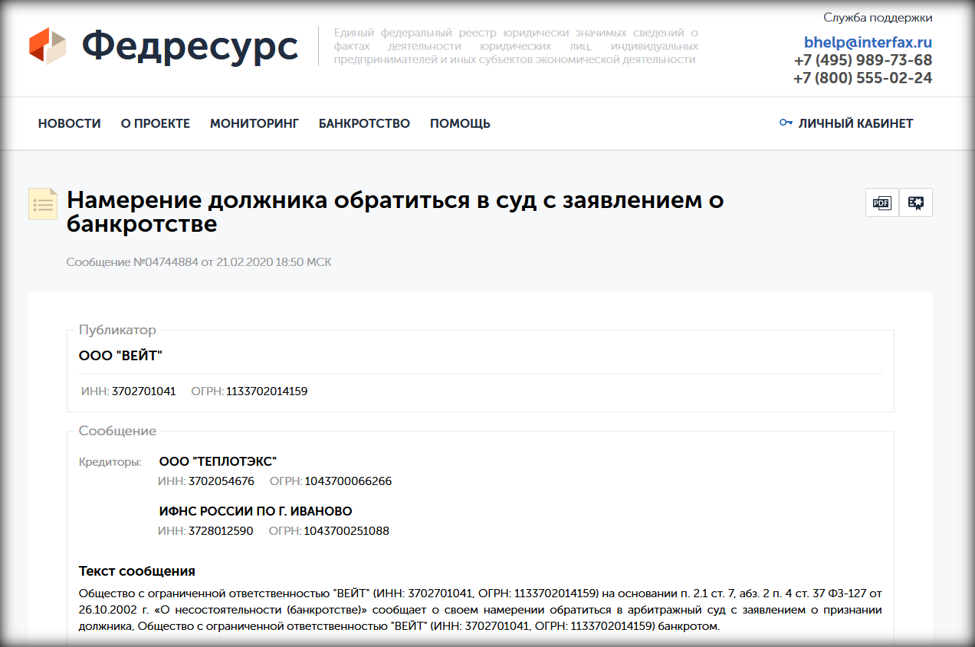
Task: Select Мониторинг in the navigation bar
Action: pos(254,123)
